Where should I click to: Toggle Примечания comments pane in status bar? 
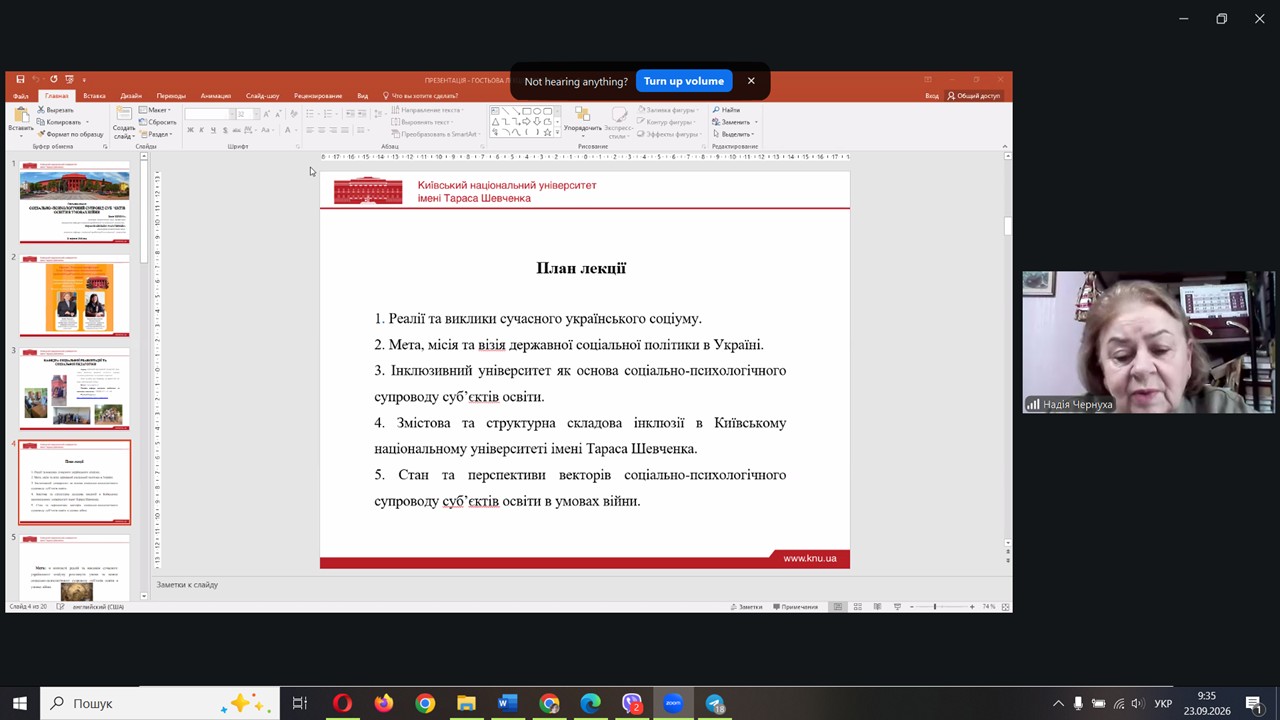[x=795, y=607]
